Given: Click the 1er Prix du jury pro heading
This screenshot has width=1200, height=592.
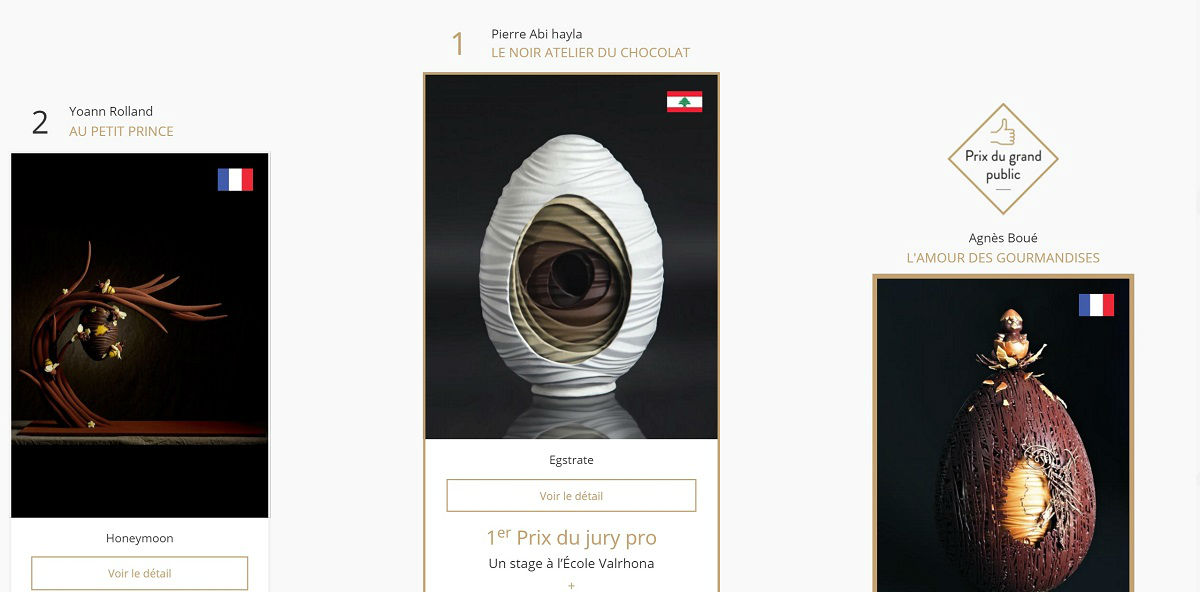Looking at the screenshot, I should coord(571,537).
